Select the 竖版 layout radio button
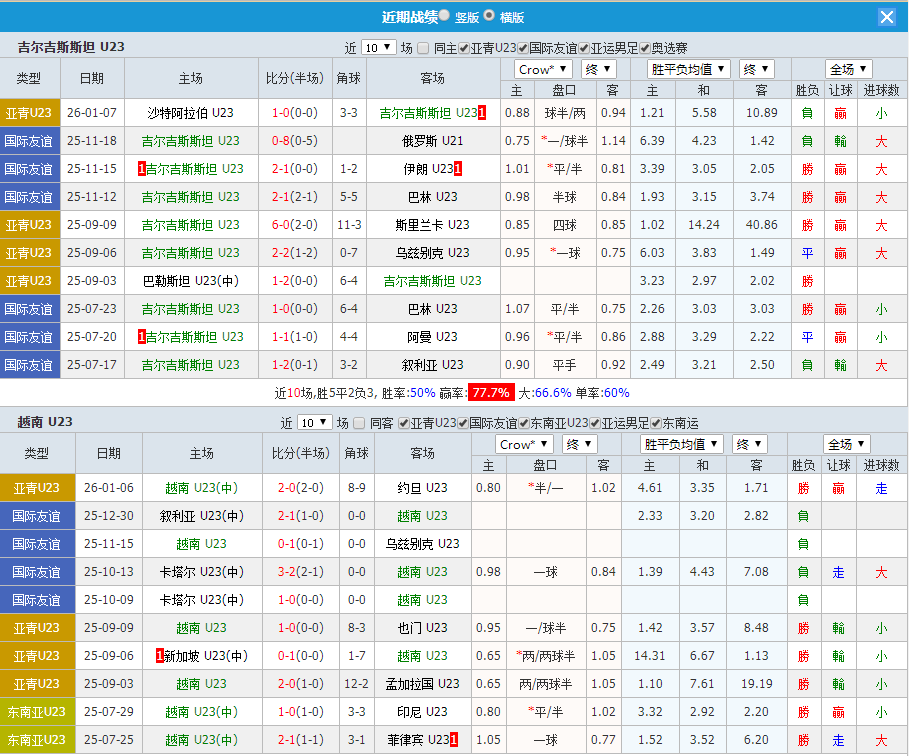This screenshot has height=756, width=909. (443, 16)
